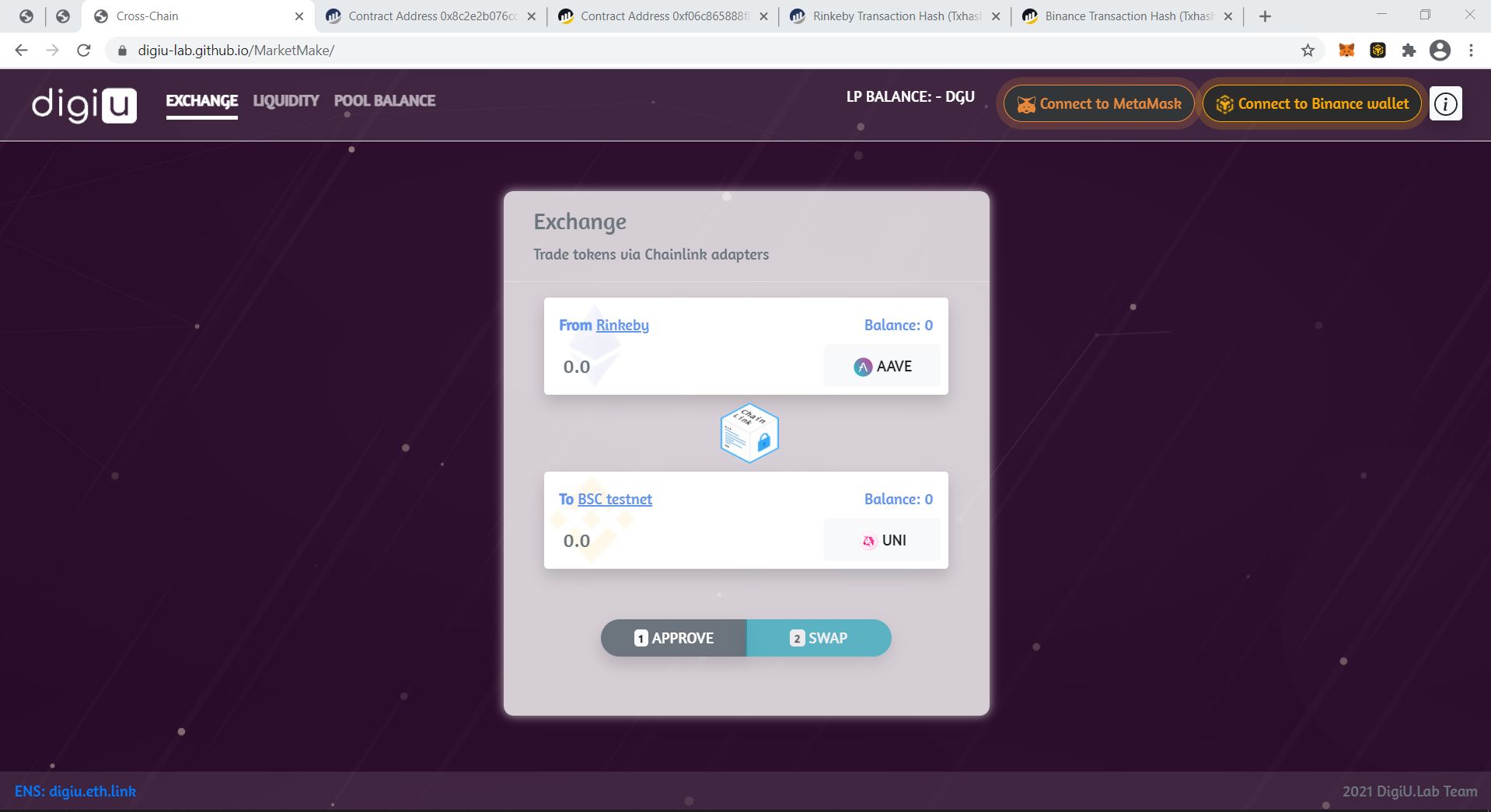Click the site lock icon
1491x812 pixels.
(122, 51)
